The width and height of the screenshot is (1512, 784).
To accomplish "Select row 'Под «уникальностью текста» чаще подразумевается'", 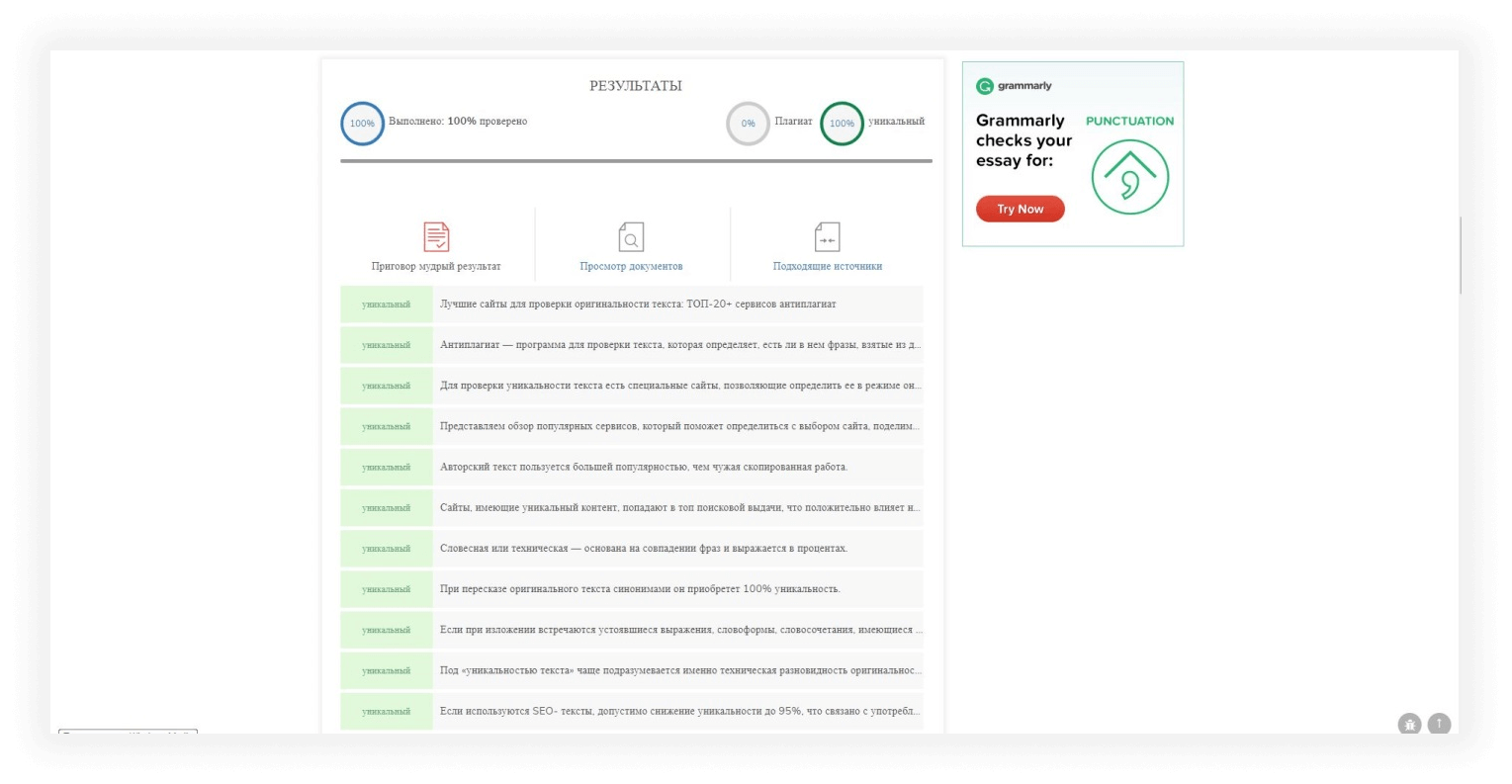I will [x=632, y=669].
